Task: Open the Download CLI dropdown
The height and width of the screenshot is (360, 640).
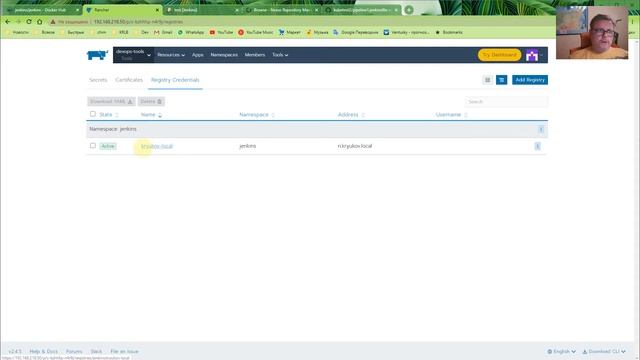Action: coord(604,351)
